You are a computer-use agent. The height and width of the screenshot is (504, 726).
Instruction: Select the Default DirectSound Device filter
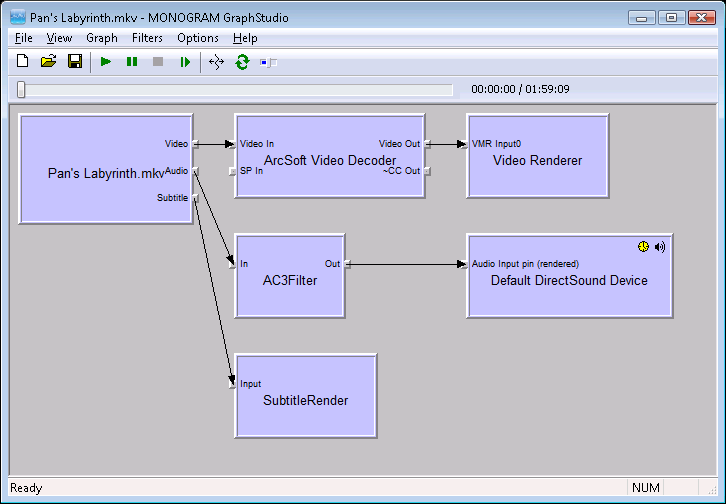coord(570,276)
